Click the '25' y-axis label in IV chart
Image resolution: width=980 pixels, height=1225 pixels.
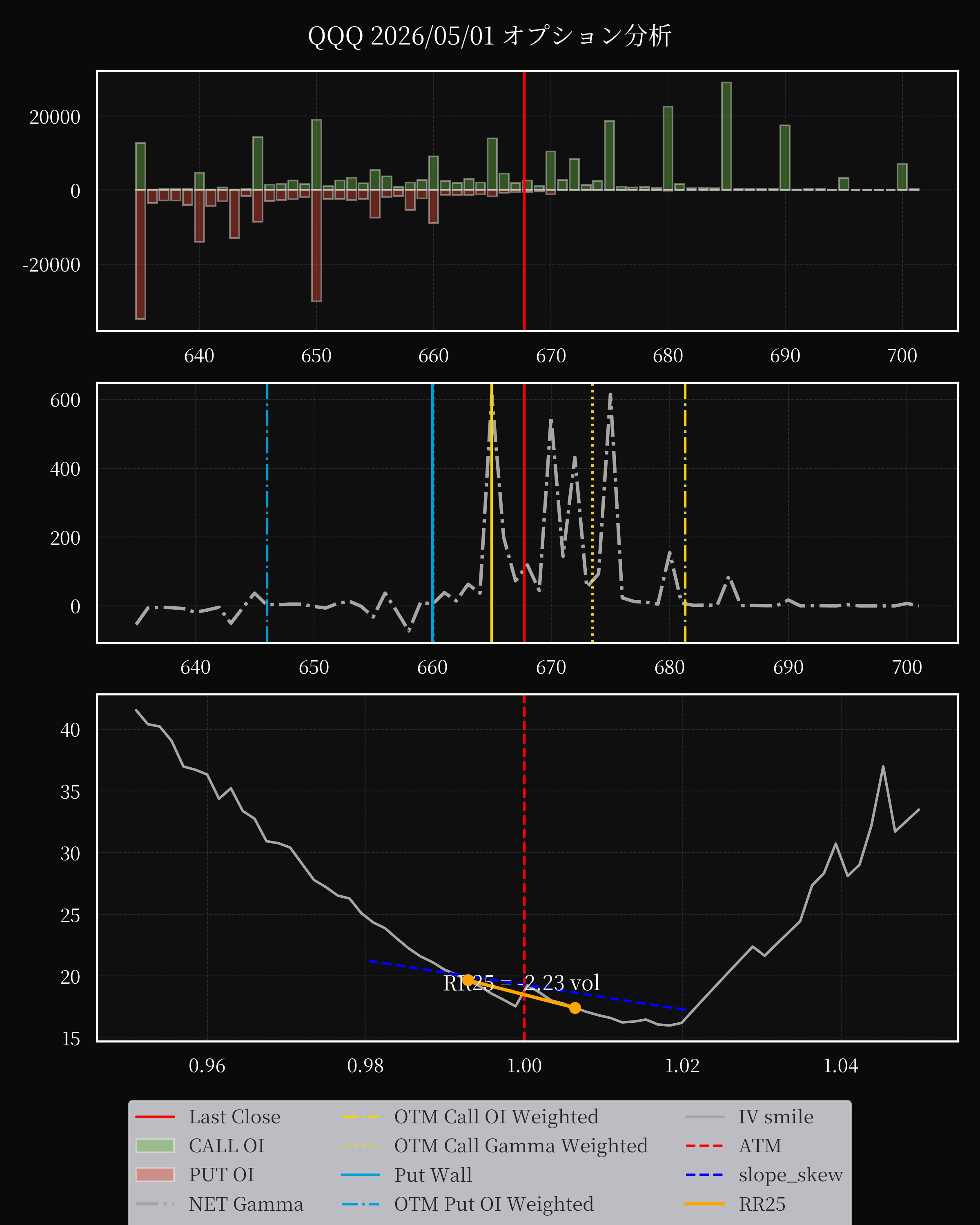(70, 915)
